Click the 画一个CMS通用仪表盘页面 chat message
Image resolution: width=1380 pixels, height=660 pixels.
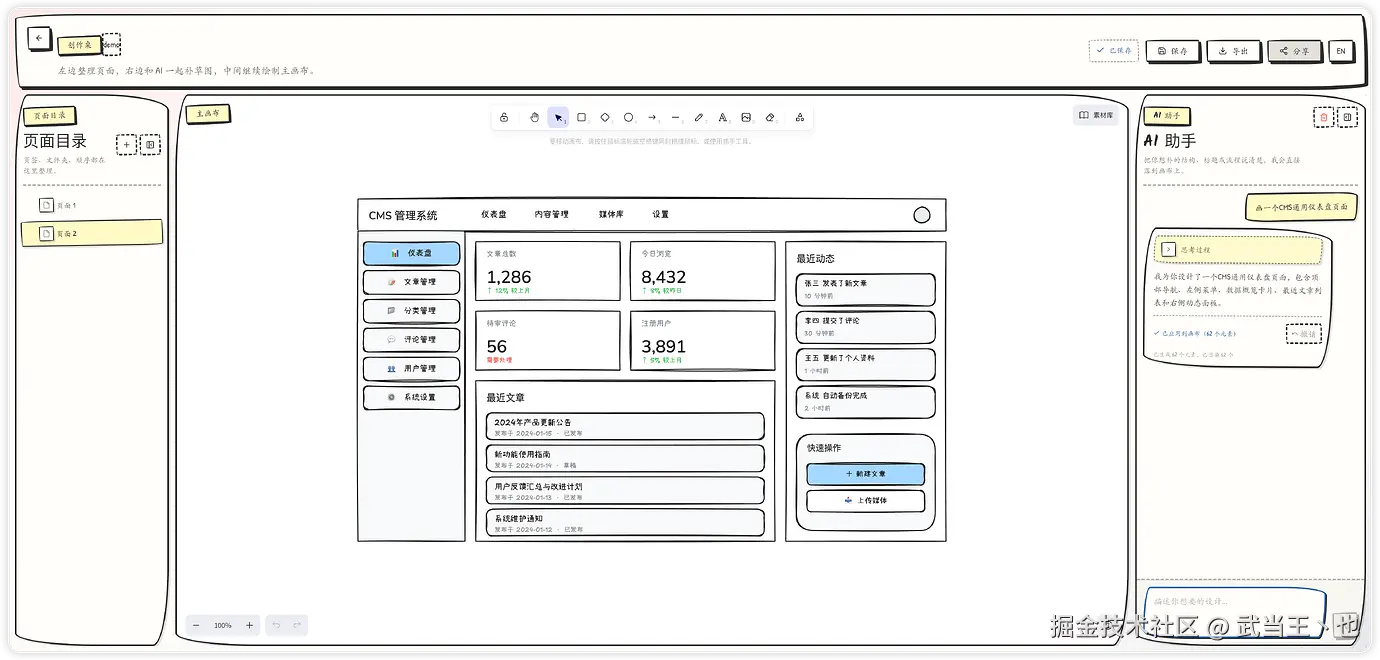pos(1301,208)
